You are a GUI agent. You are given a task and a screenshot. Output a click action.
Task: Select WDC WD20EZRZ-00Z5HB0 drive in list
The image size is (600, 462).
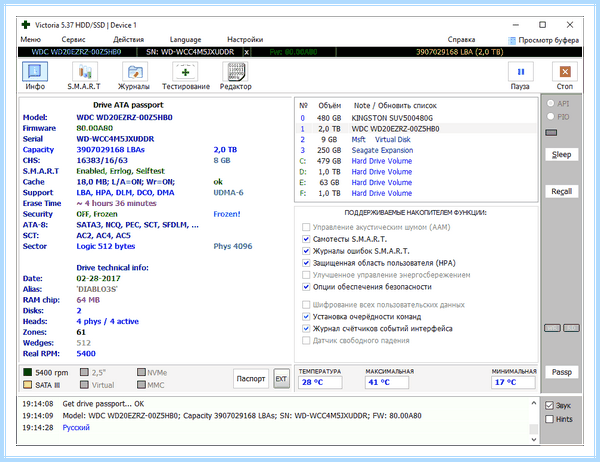(417, 129)
